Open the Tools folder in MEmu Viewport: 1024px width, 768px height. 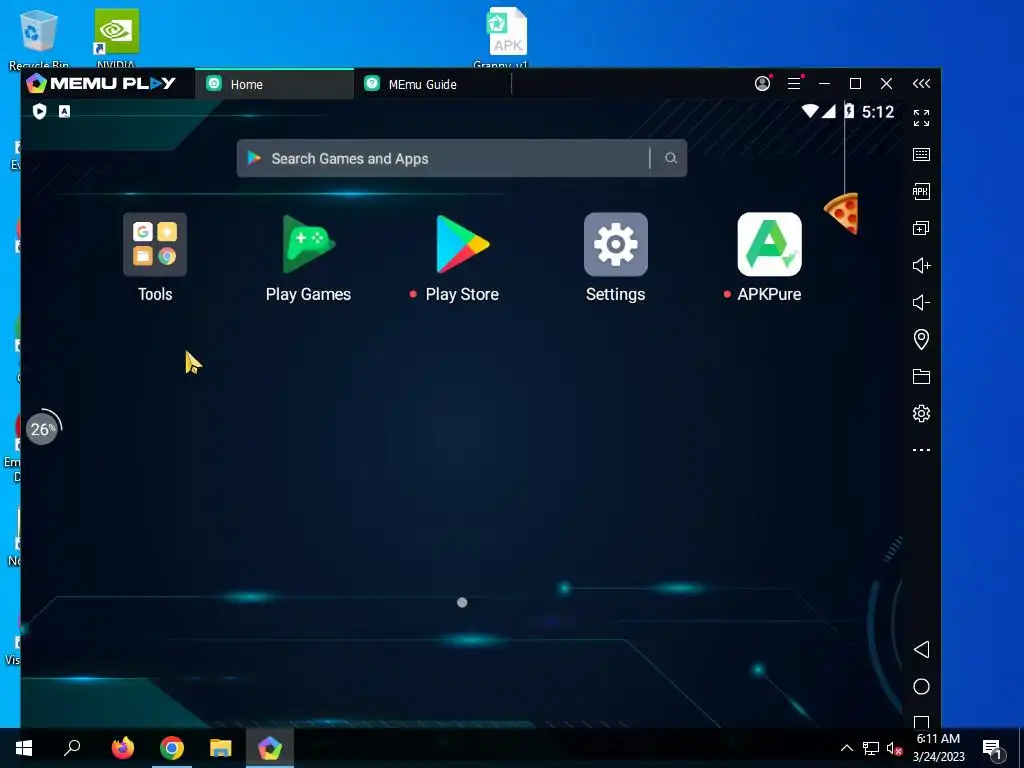coord(155,244)
